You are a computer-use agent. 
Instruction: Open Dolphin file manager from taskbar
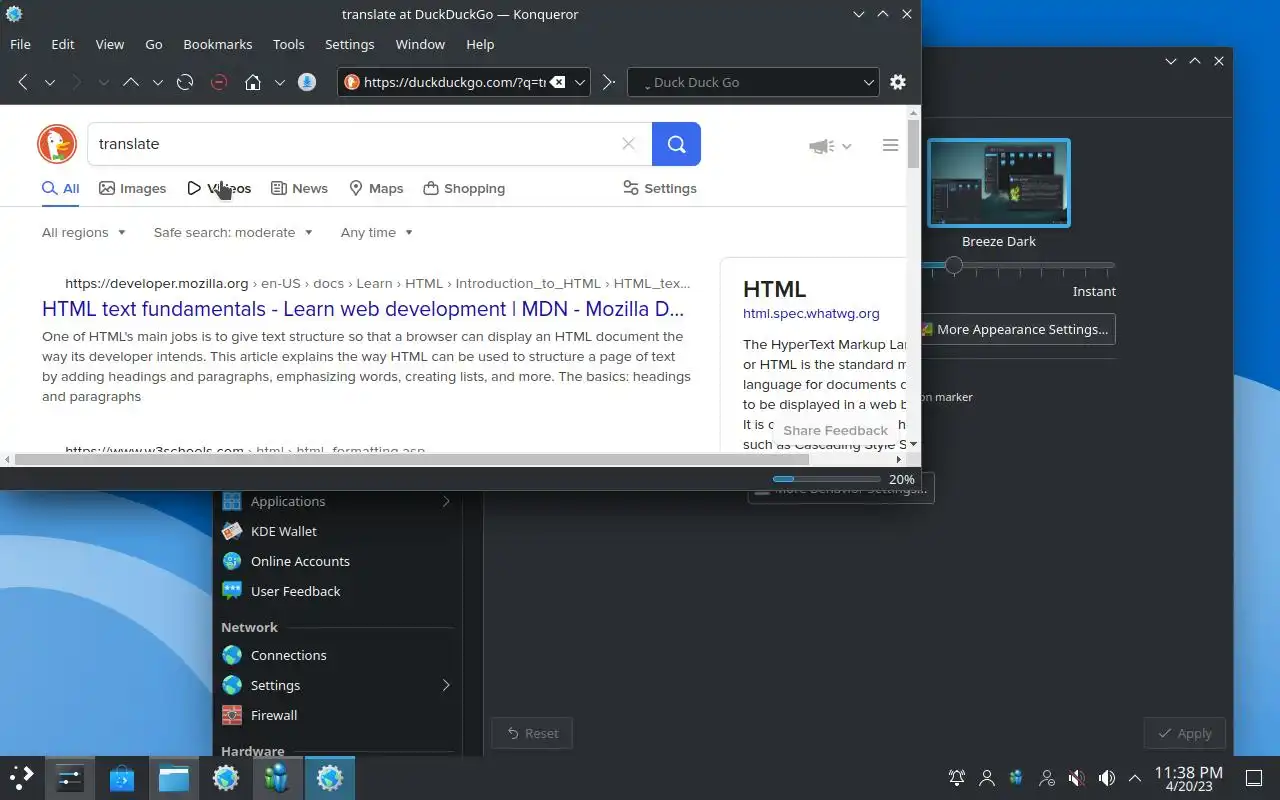pos(174,778)
